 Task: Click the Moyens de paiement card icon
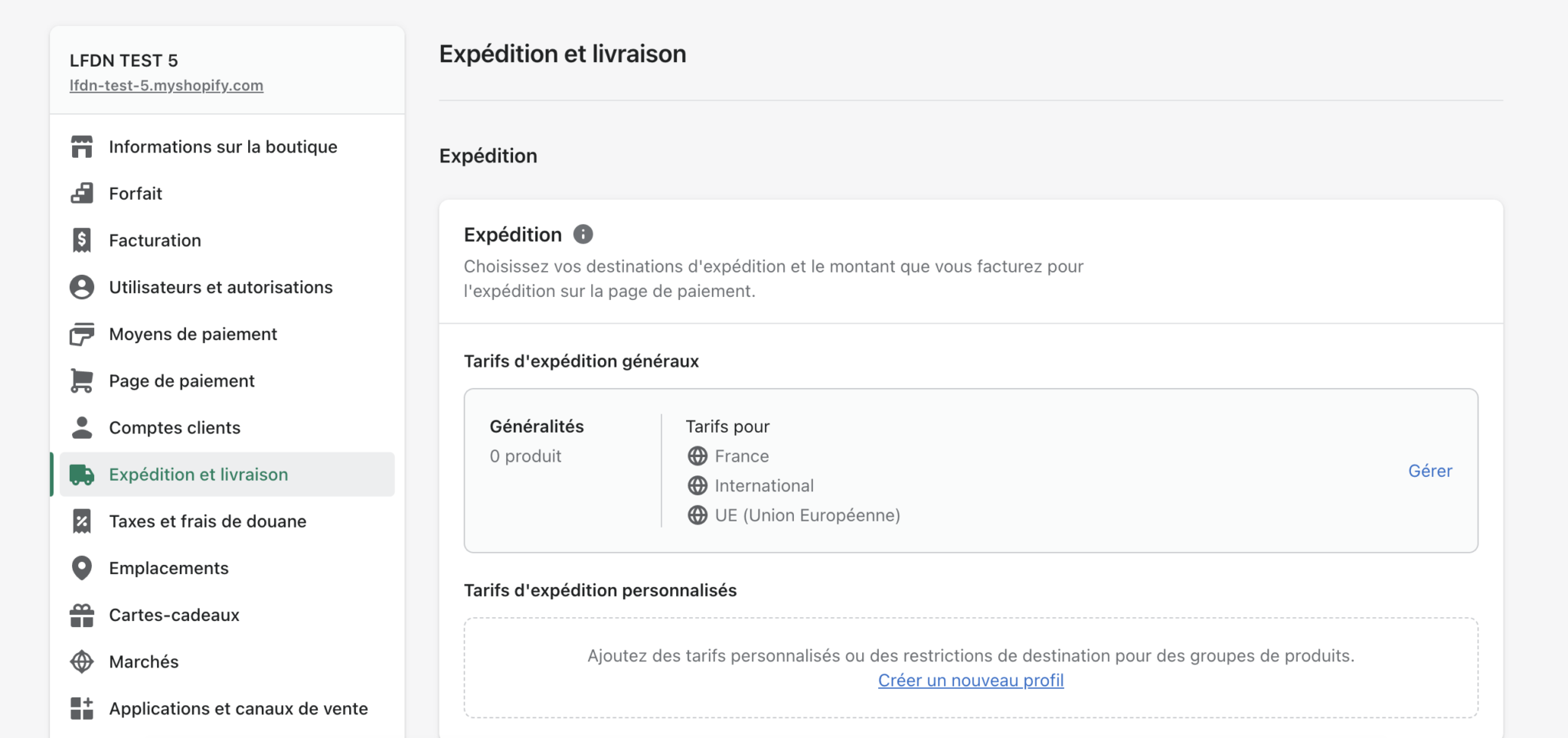[x=82, y=334]
